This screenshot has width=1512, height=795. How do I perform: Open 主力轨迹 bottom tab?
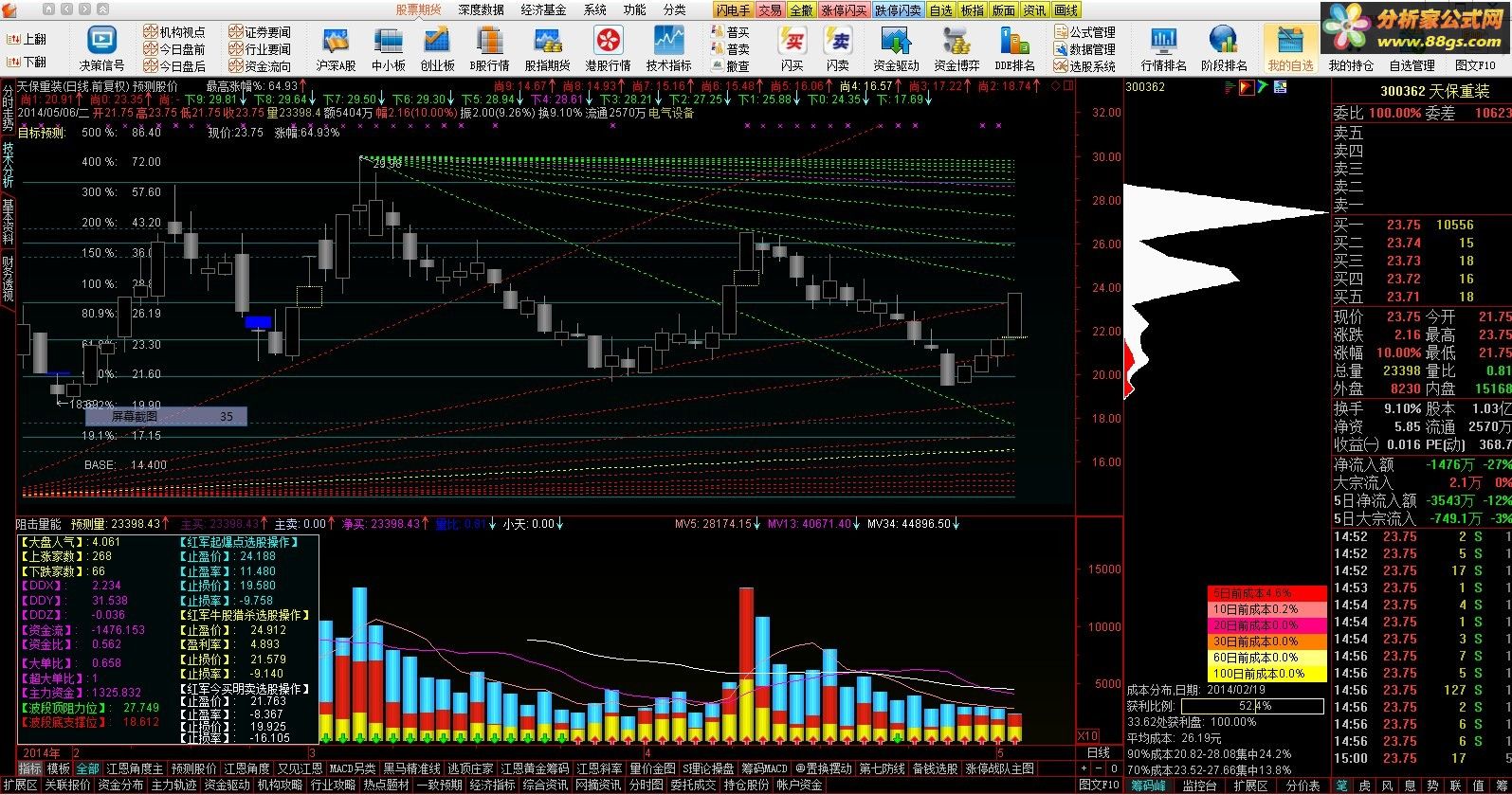173,786
